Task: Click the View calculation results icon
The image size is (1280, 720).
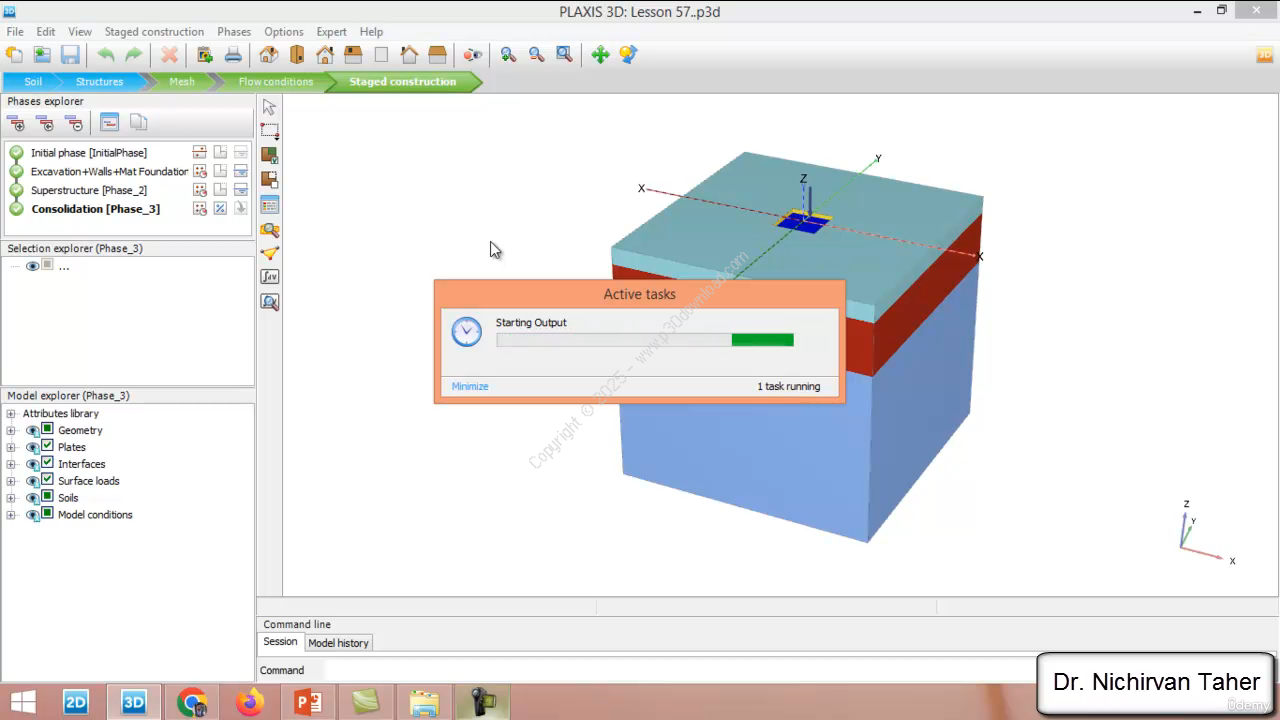Action: click(x=269, y=301)
